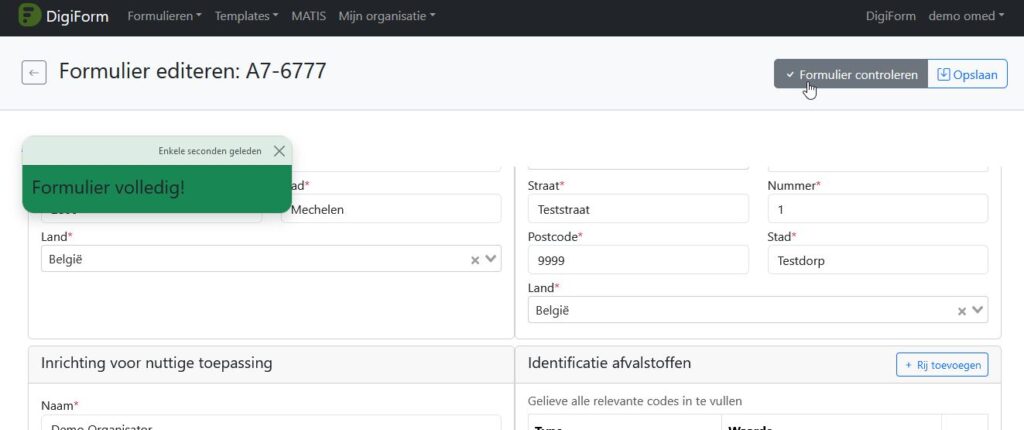Click the DigiForm link in navbar right
Viewport: 1024px width, 430px height.
click(890, 16)
